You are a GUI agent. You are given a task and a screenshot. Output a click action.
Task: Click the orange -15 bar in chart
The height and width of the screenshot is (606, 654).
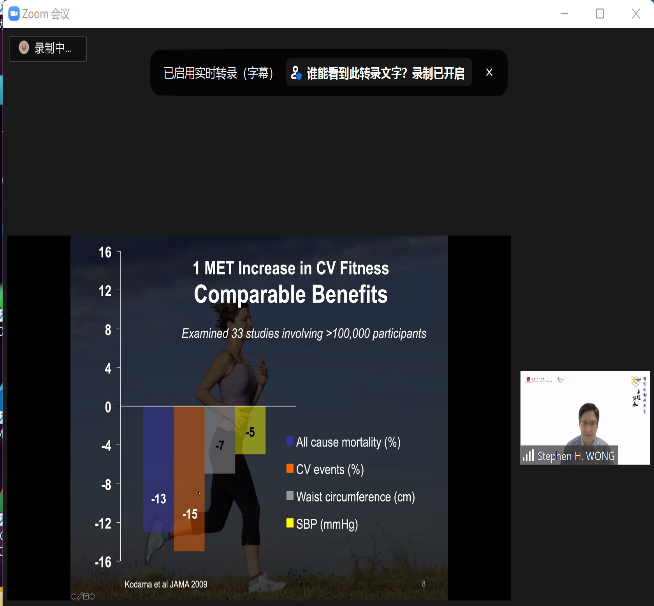coord(189,478)
